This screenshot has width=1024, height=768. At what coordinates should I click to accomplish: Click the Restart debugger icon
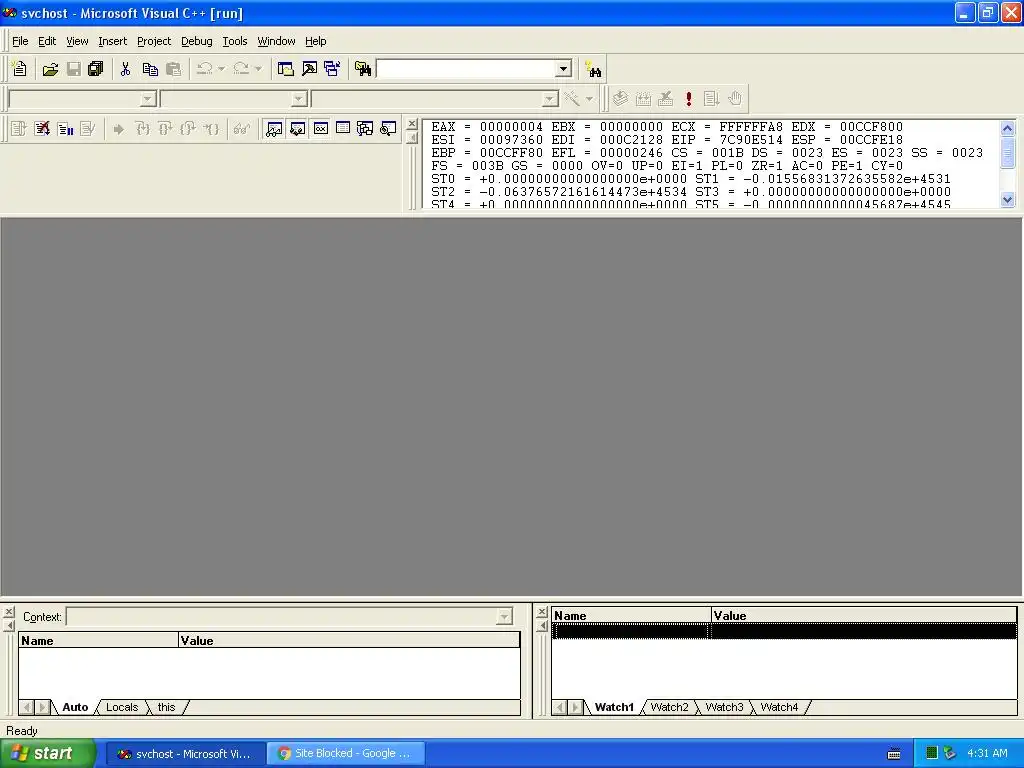[x=19, y=129]
